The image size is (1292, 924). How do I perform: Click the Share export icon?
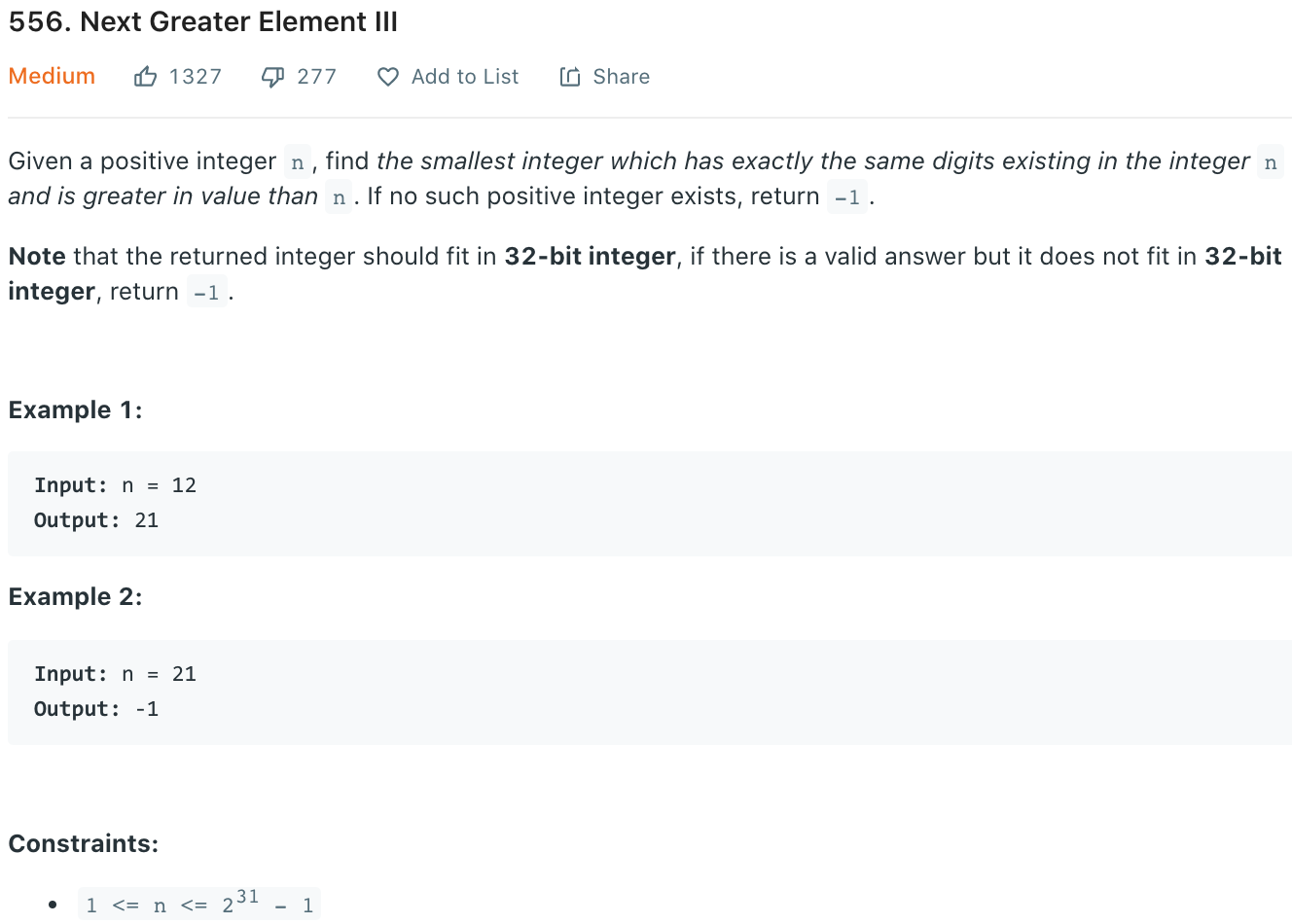(x=570, y=76)
